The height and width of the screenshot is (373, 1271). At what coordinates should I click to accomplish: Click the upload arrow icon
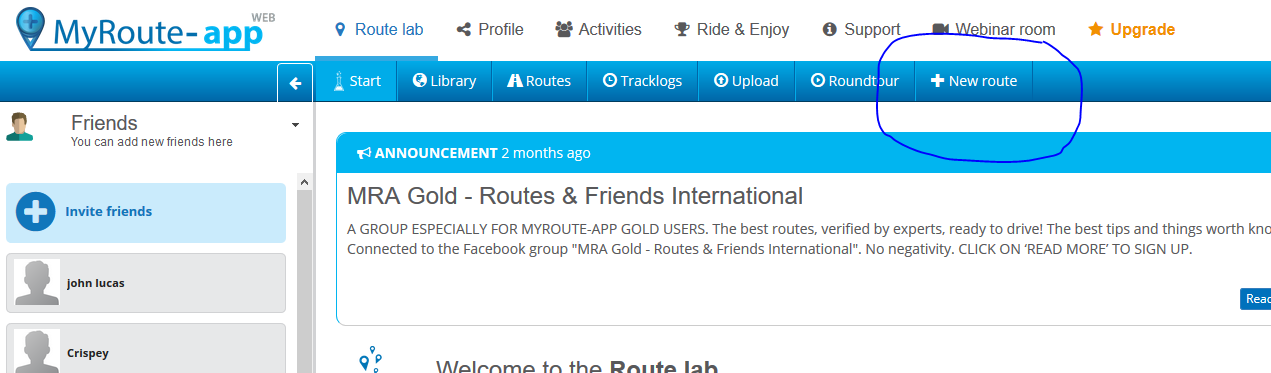[x=720, y=81]
